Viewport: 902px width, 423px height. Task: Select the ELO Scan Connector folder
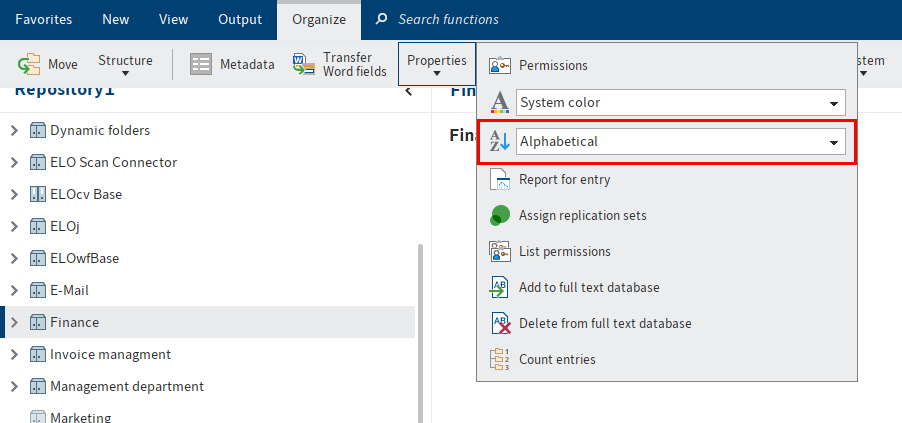coord(113,162)
